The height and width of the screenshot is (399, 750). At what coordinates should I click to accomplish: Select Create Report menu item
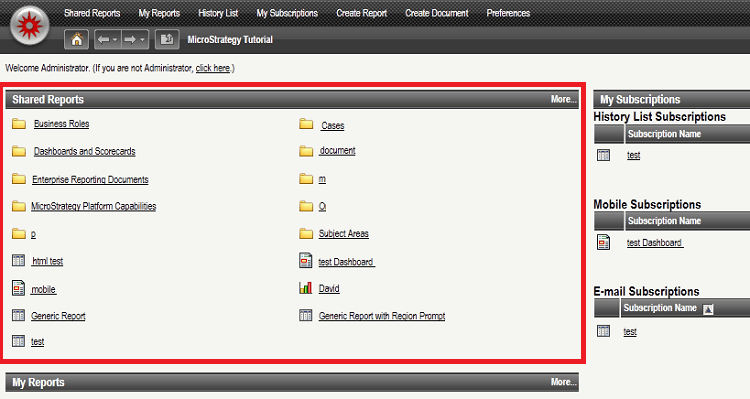click(362, 13)
